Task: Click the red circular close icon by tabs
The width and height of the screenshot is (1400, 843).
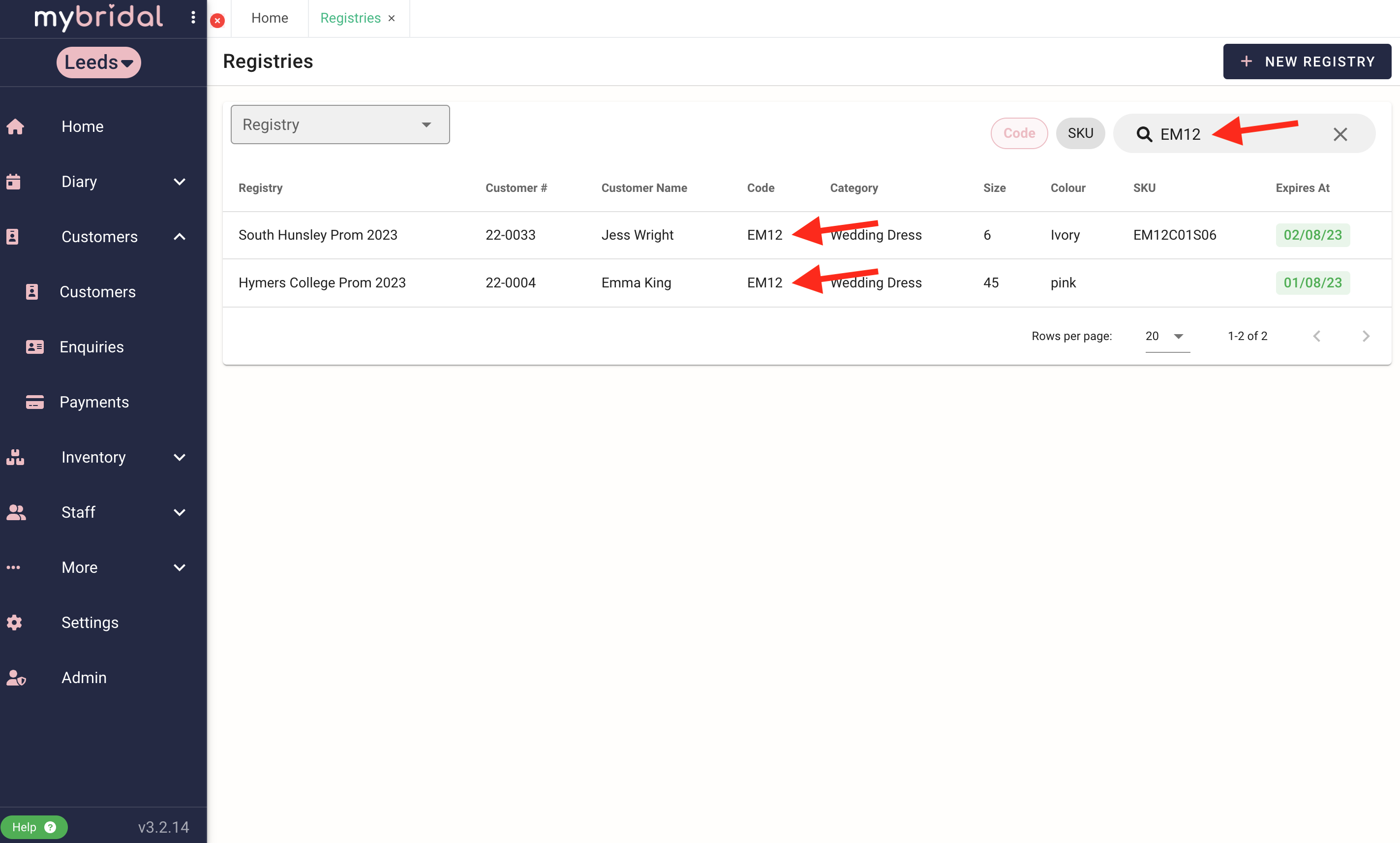Action: point(217,21)
